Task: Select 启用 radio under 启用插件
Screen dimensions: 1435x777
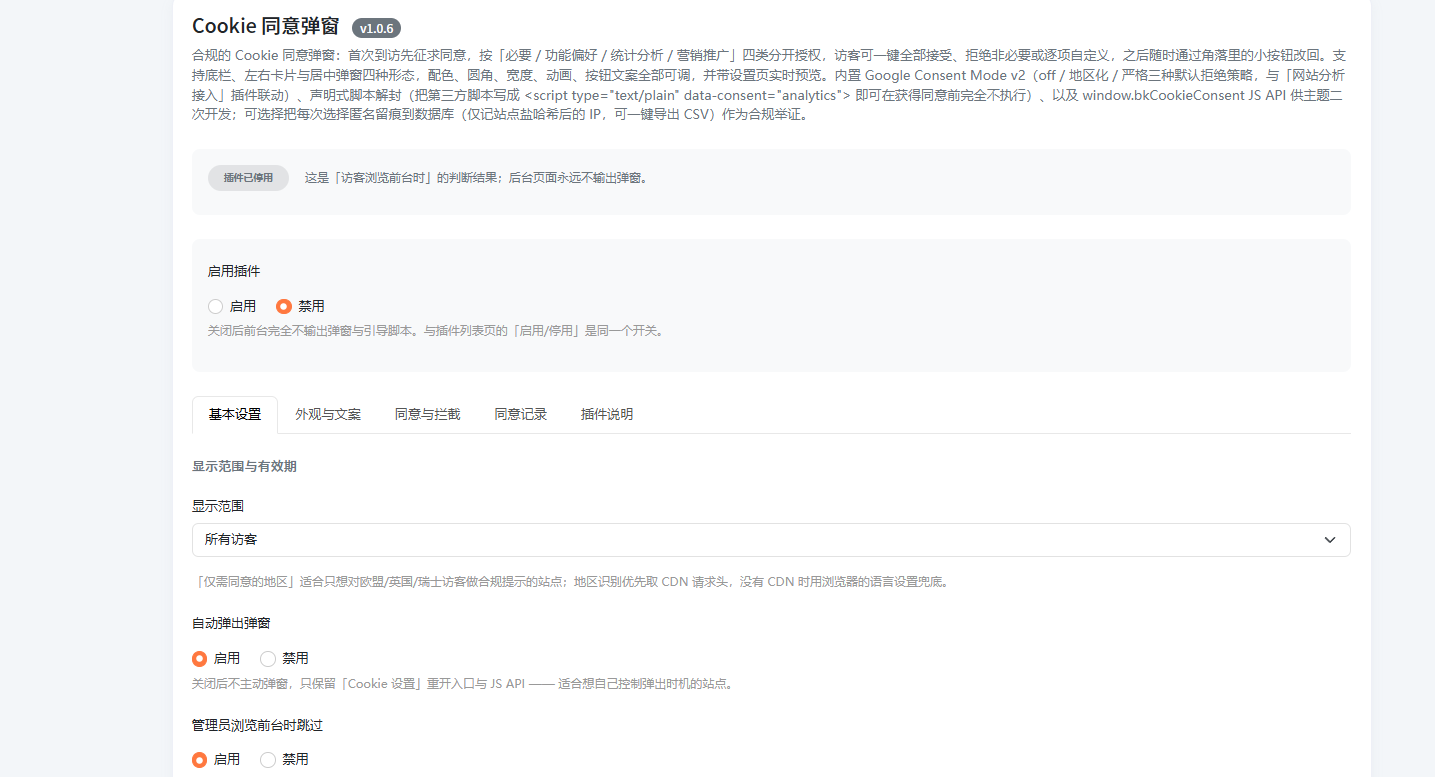Action: 215,306
